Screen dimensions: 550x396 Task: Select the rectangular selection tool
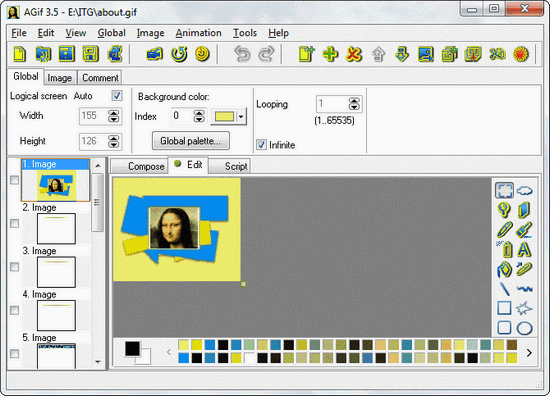(x=504, y=190)
